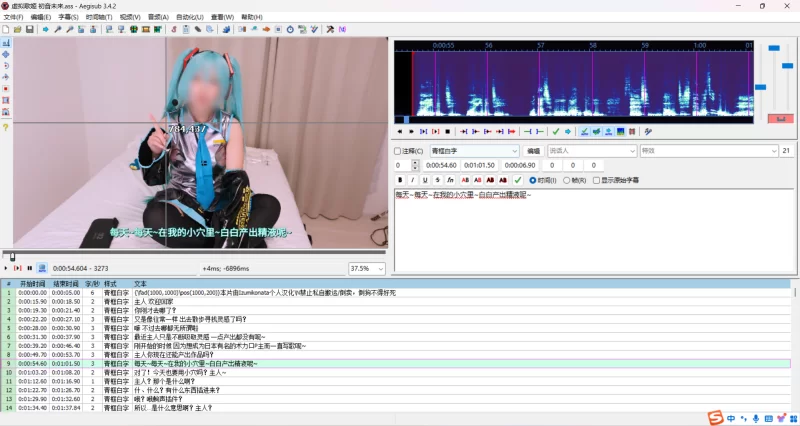This screenshot has width=800, height=426.
Task: Open Shift Times clock icon
Action: click(x=290, y=30)
